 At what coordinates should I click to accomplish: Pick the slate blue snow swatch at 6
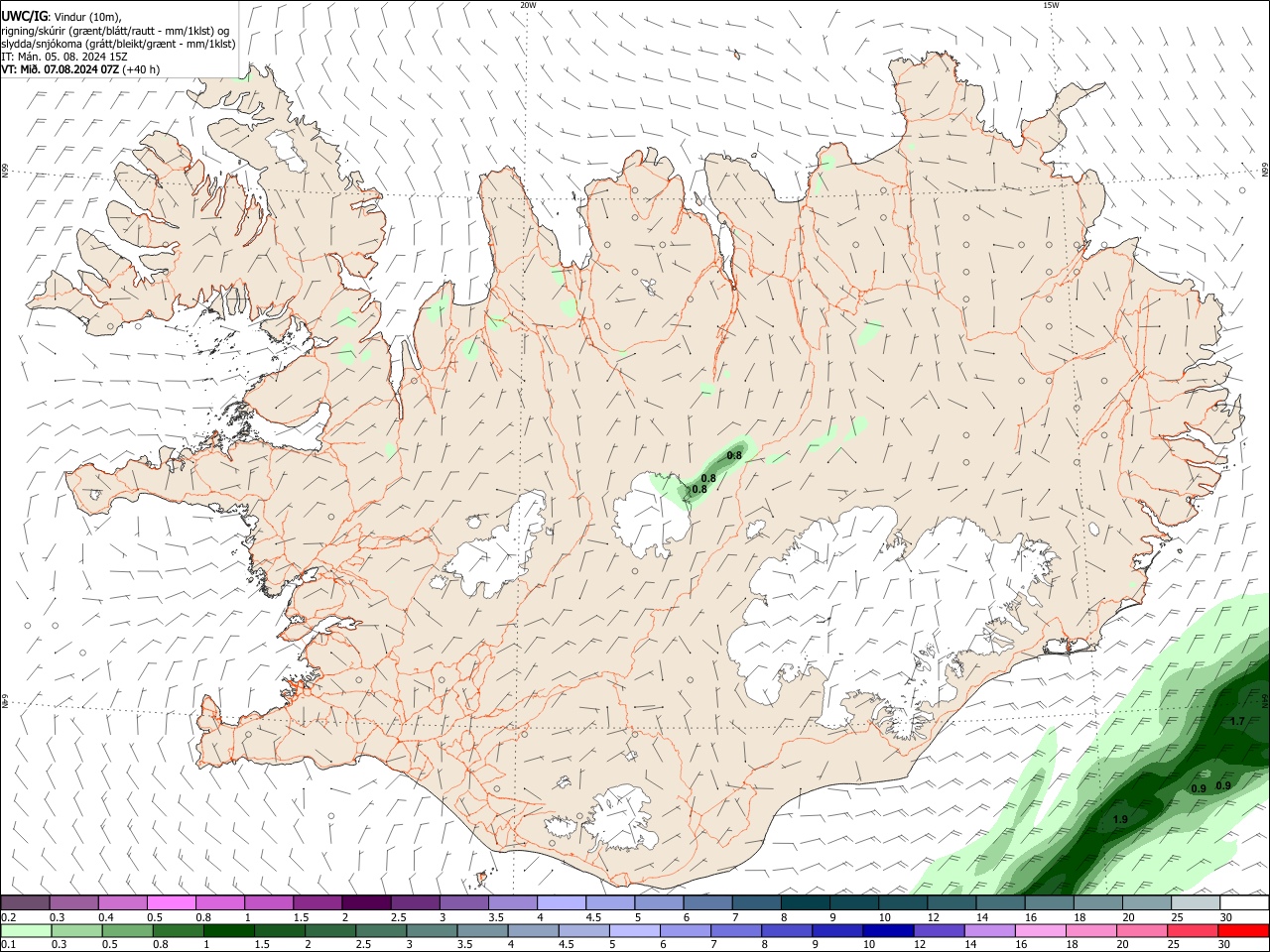point(708,903)
